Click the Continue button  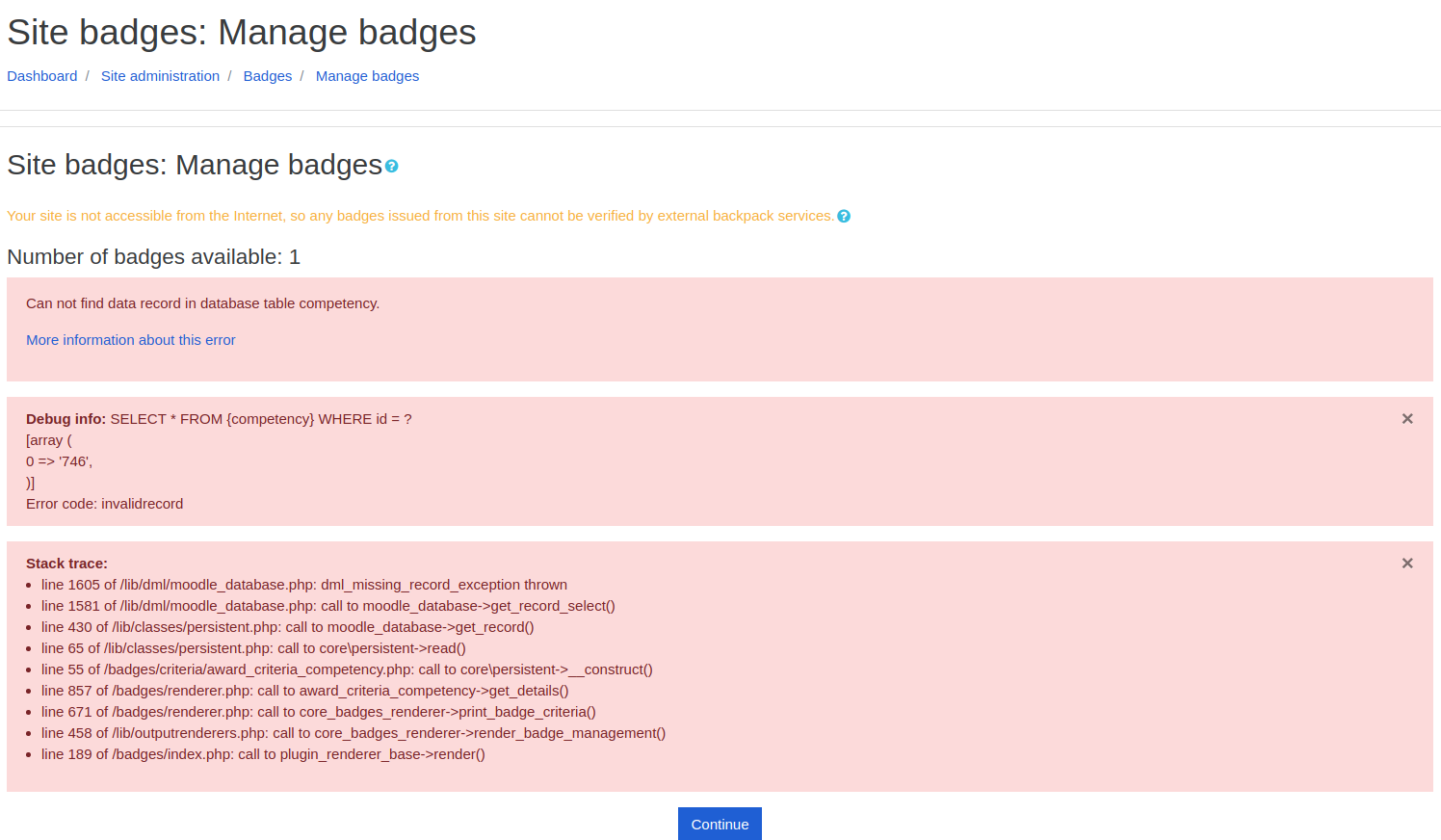pos(720,824)
